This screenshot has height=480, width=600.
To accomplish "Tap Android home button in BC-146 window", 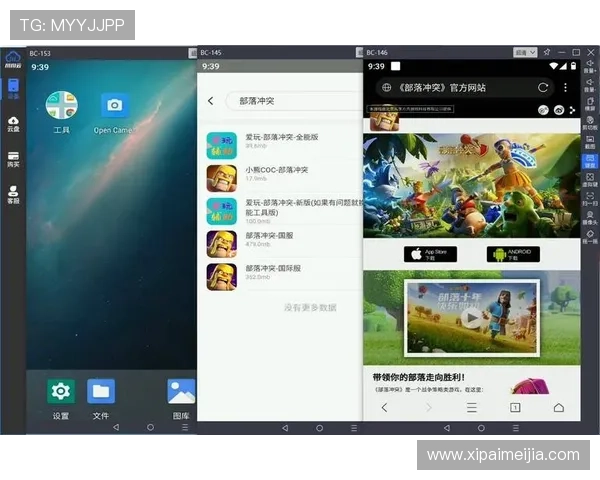I will 481,428.
